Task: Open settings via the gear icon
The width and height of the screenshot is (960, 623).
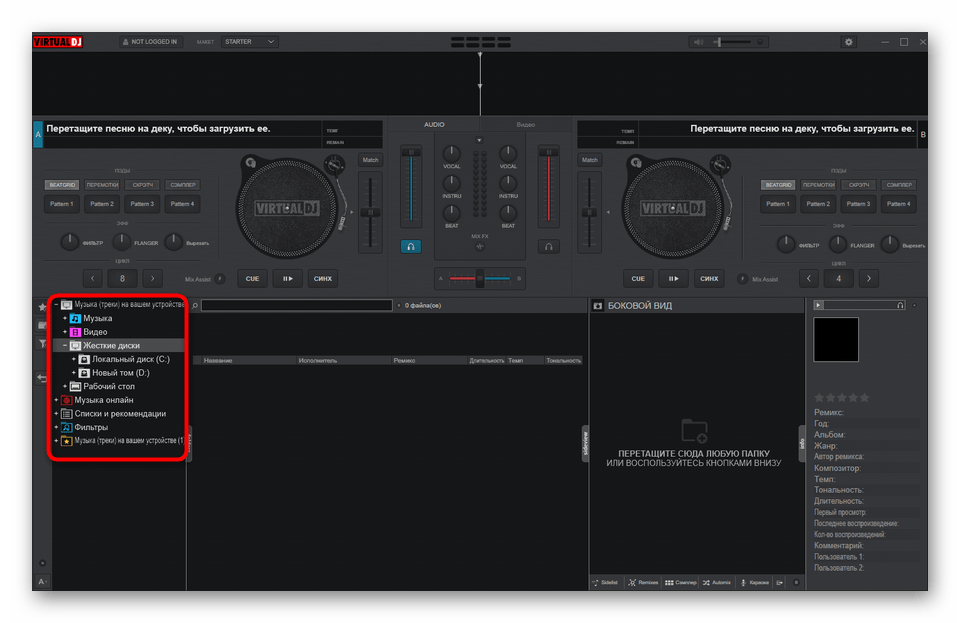Action: (x=849, y=42)
